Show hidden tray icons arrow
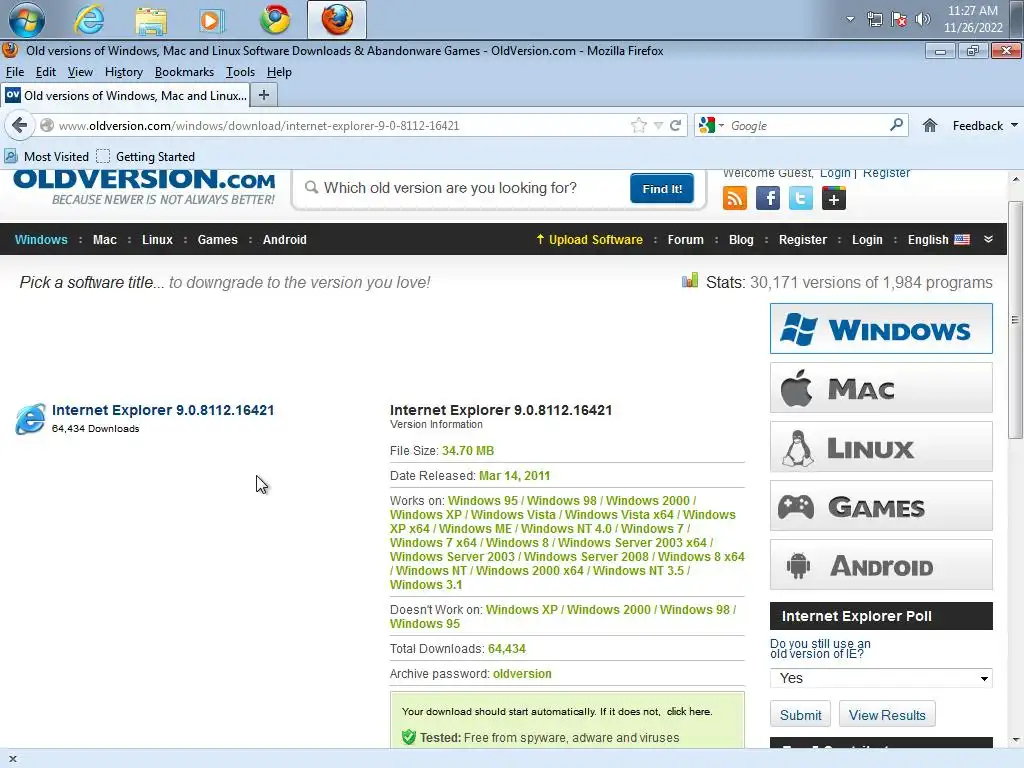This screenshot has height=768, width=1024. 850,19
